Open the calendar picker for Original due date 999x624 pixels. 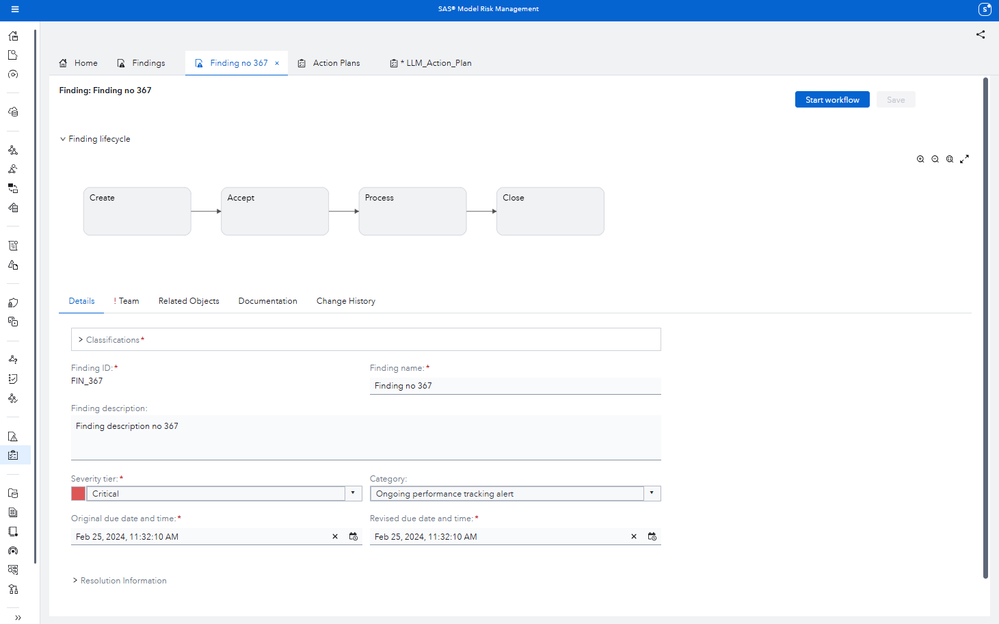353,537
